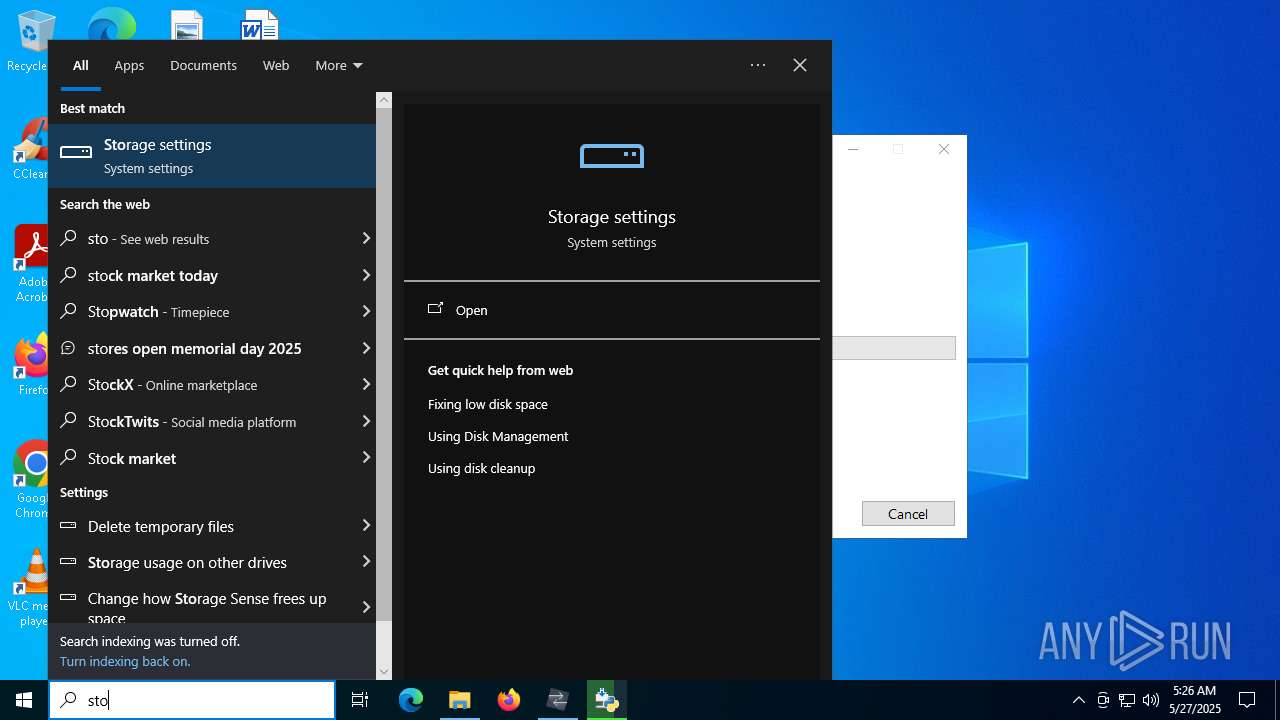This screenshot has height=720, width=1280.
Task: Click the chat bubble icon beside 'stores open memorial day 2025'
Action: [x=69, y=348]
